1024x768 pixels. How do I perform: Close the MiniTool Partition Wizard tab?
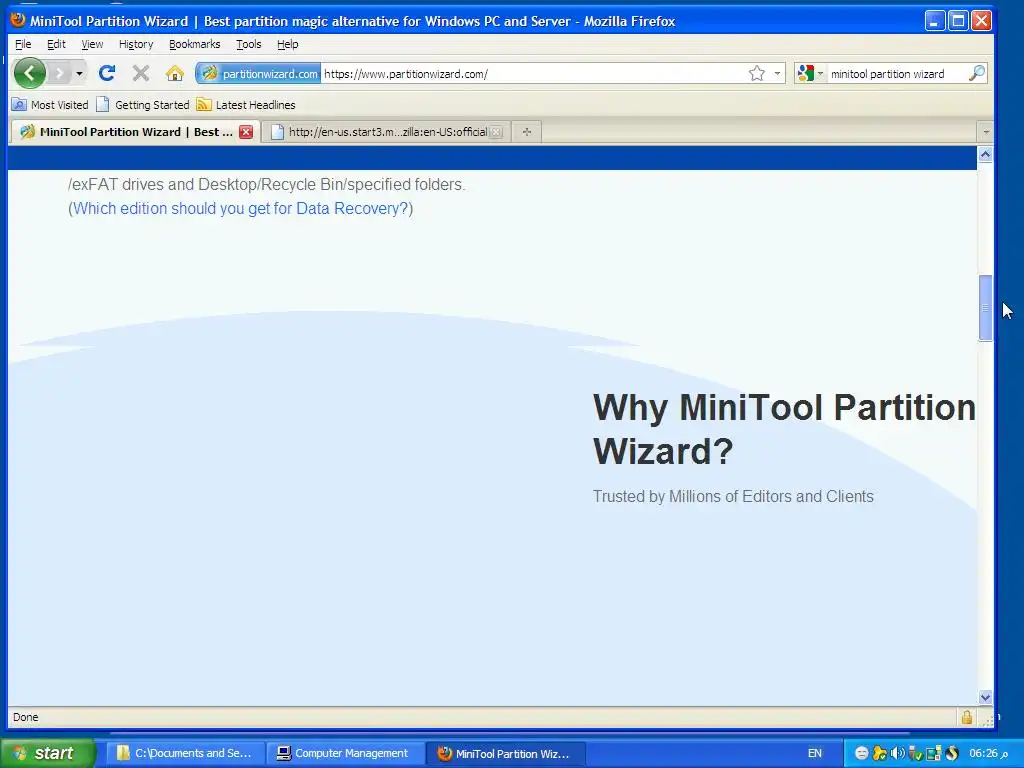click(246, 132)
